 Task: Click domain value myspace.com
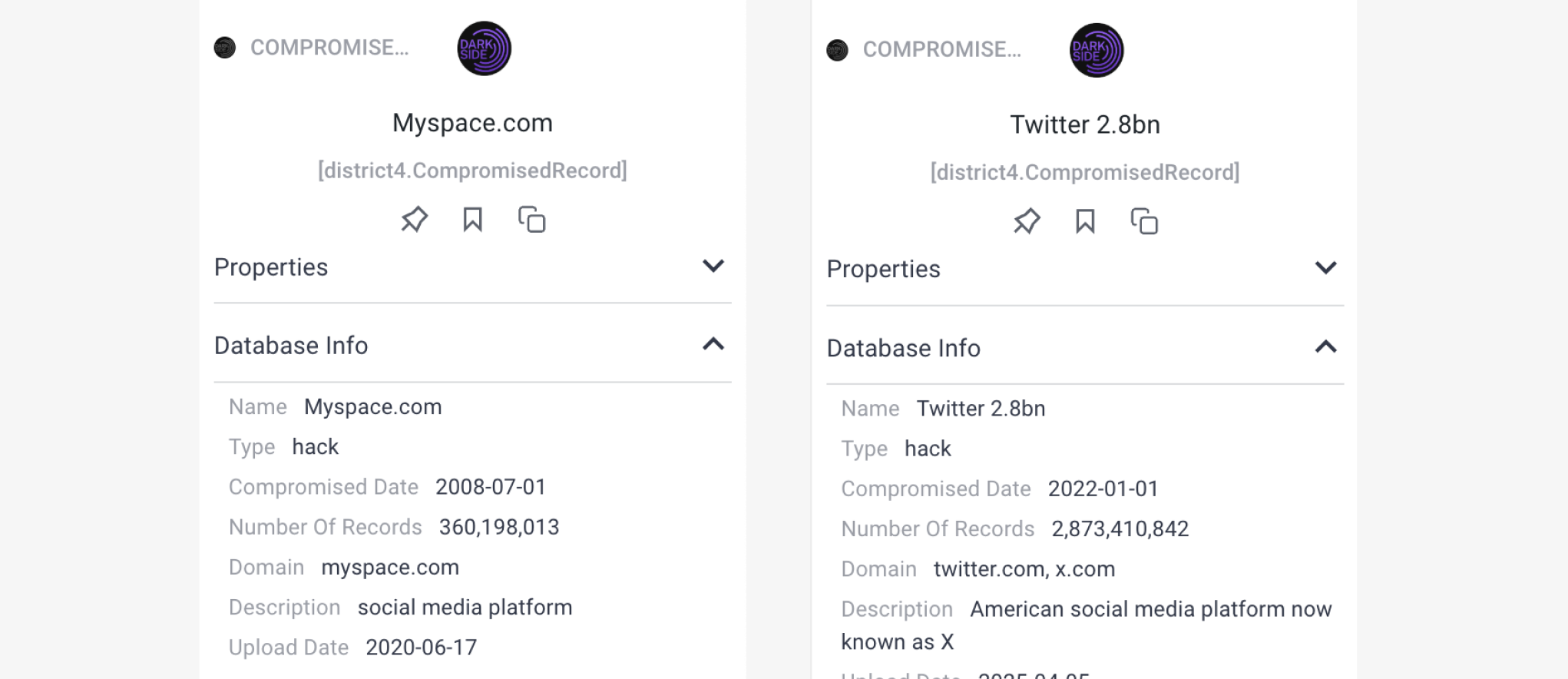pyautogui.click(x=390, y=567)
